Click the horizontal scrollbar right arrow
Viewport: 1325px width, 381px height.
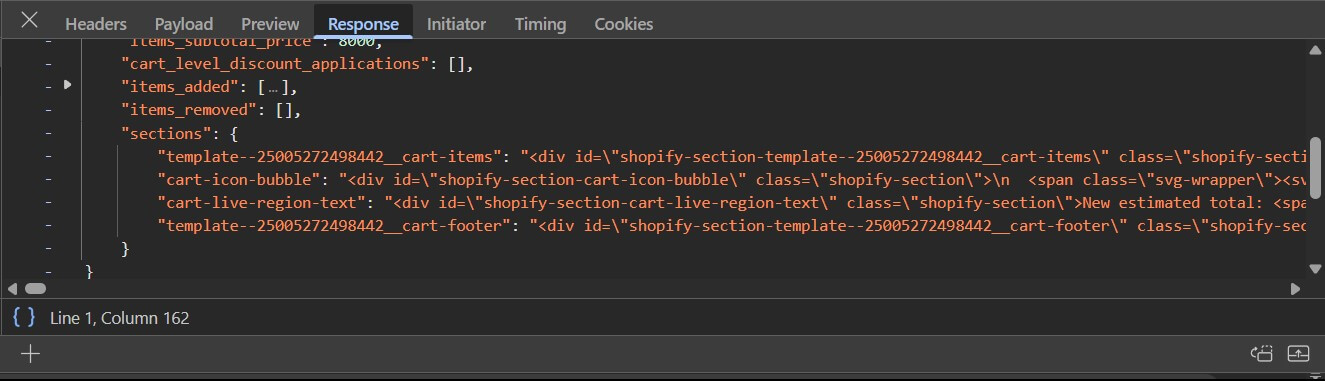[x=1296, y=288]
